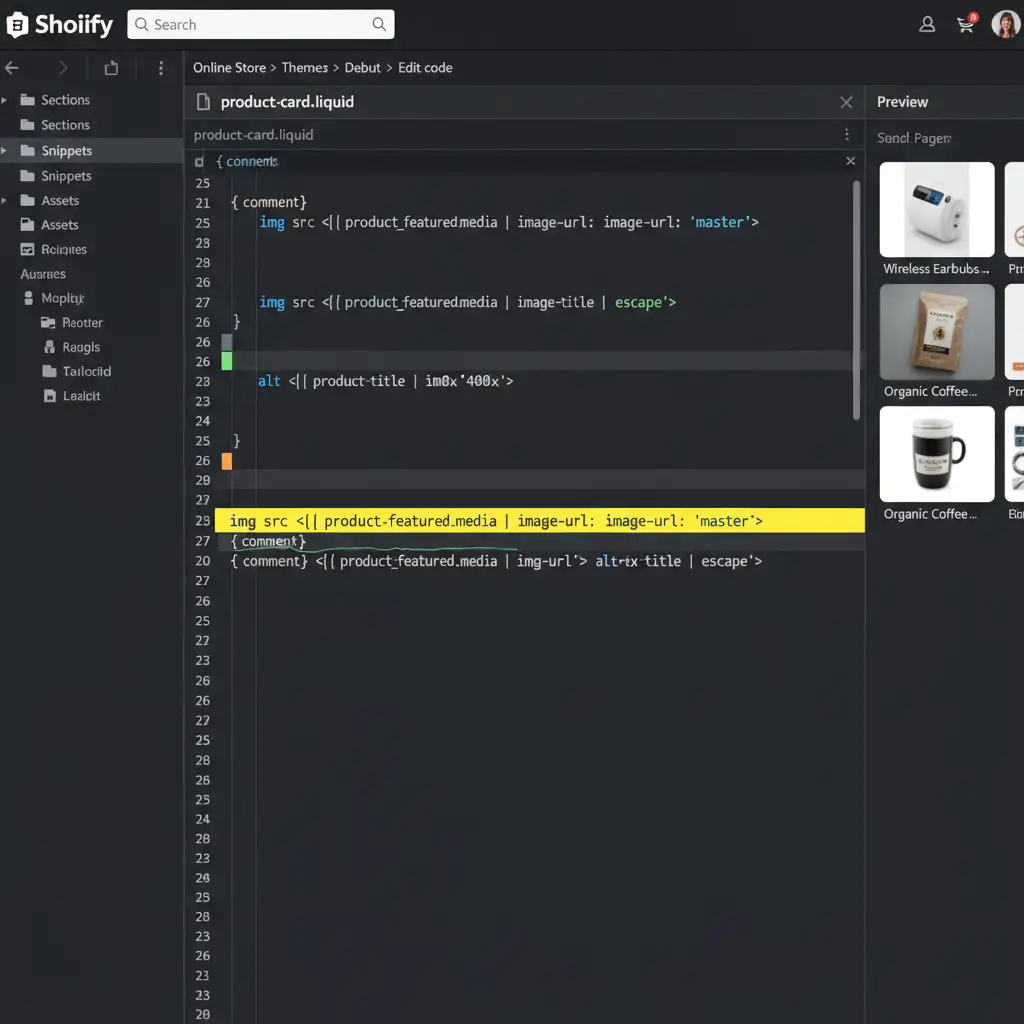
Task: Click the Shopify logo icon
Action: (17, 25)
